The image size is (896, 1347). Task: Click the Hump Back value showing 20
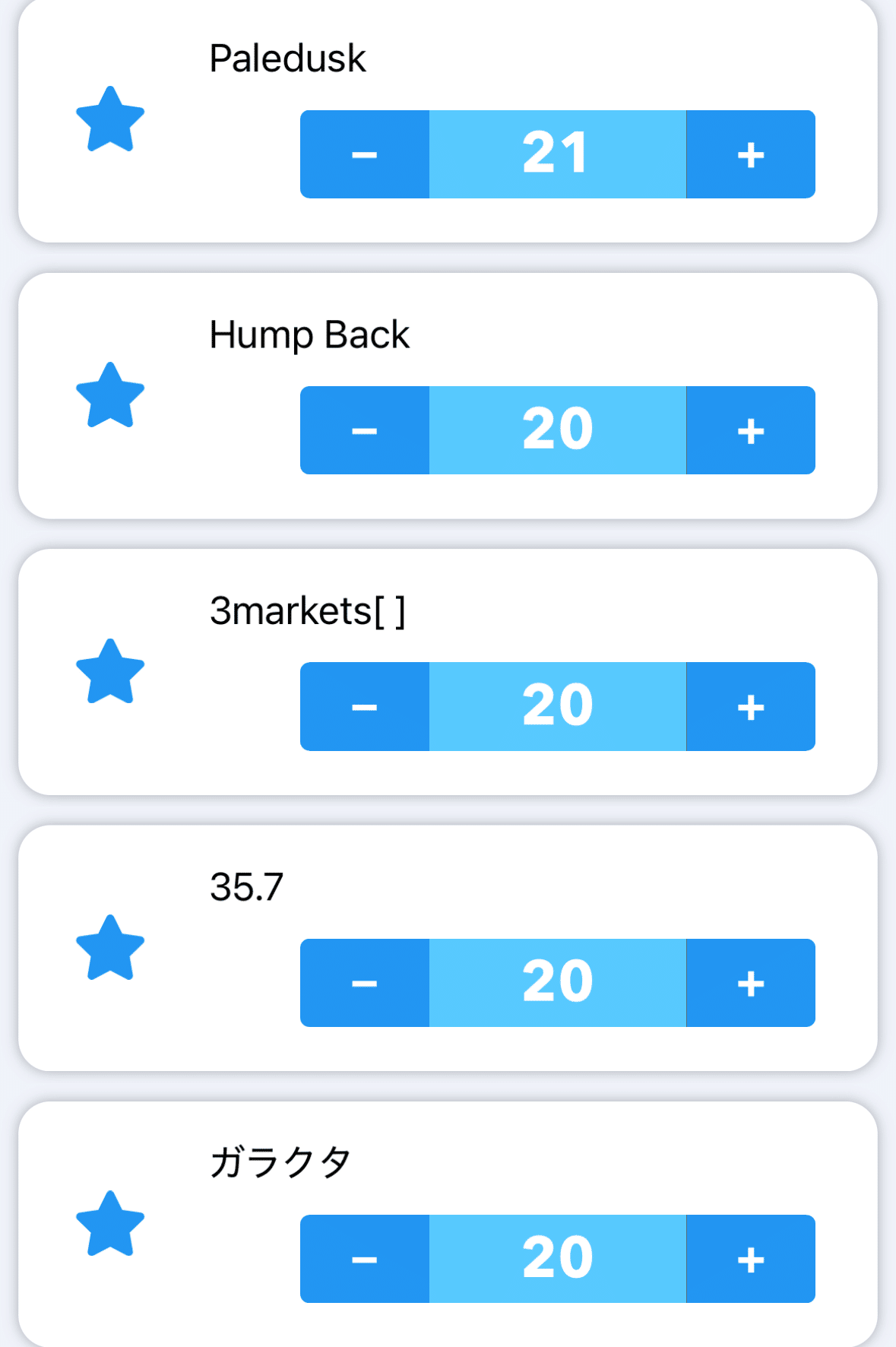557,430
